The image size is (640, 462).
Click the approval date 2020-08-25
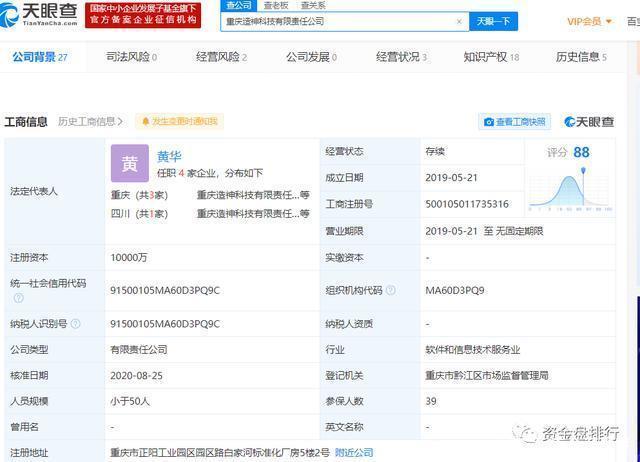coord(136,375)
